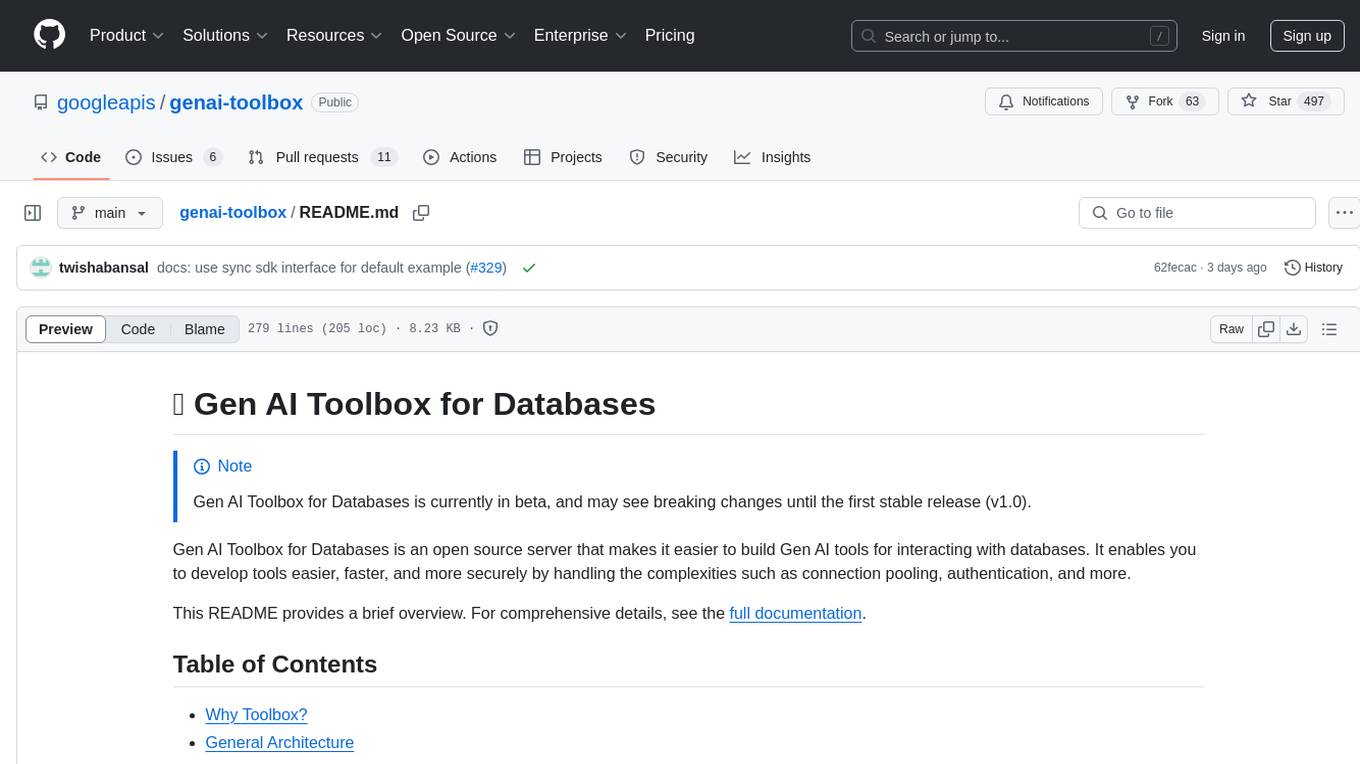The height and width of the screenshot is (764, 1360).
Task: Open the more file actions menu
Action: click(x=1344, y=213)
